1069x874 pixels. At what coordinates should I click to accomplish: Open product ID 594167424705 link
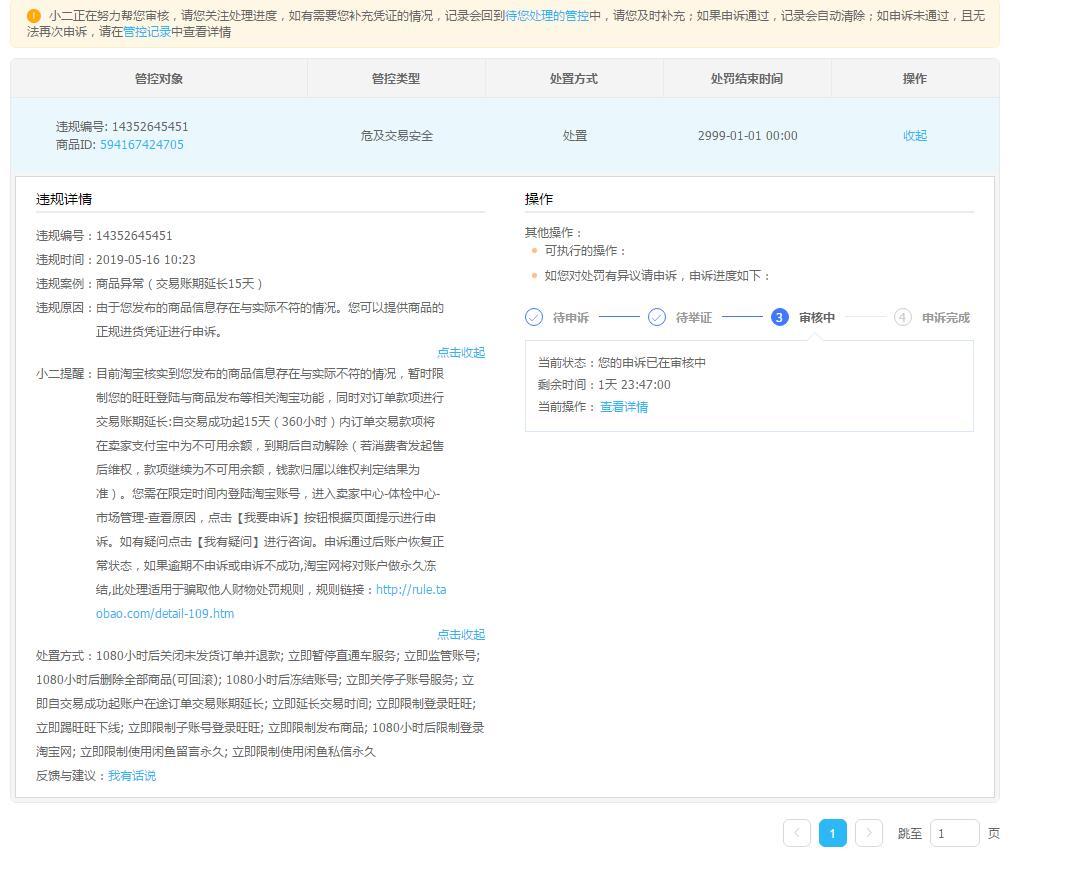[x=142, y=145]
